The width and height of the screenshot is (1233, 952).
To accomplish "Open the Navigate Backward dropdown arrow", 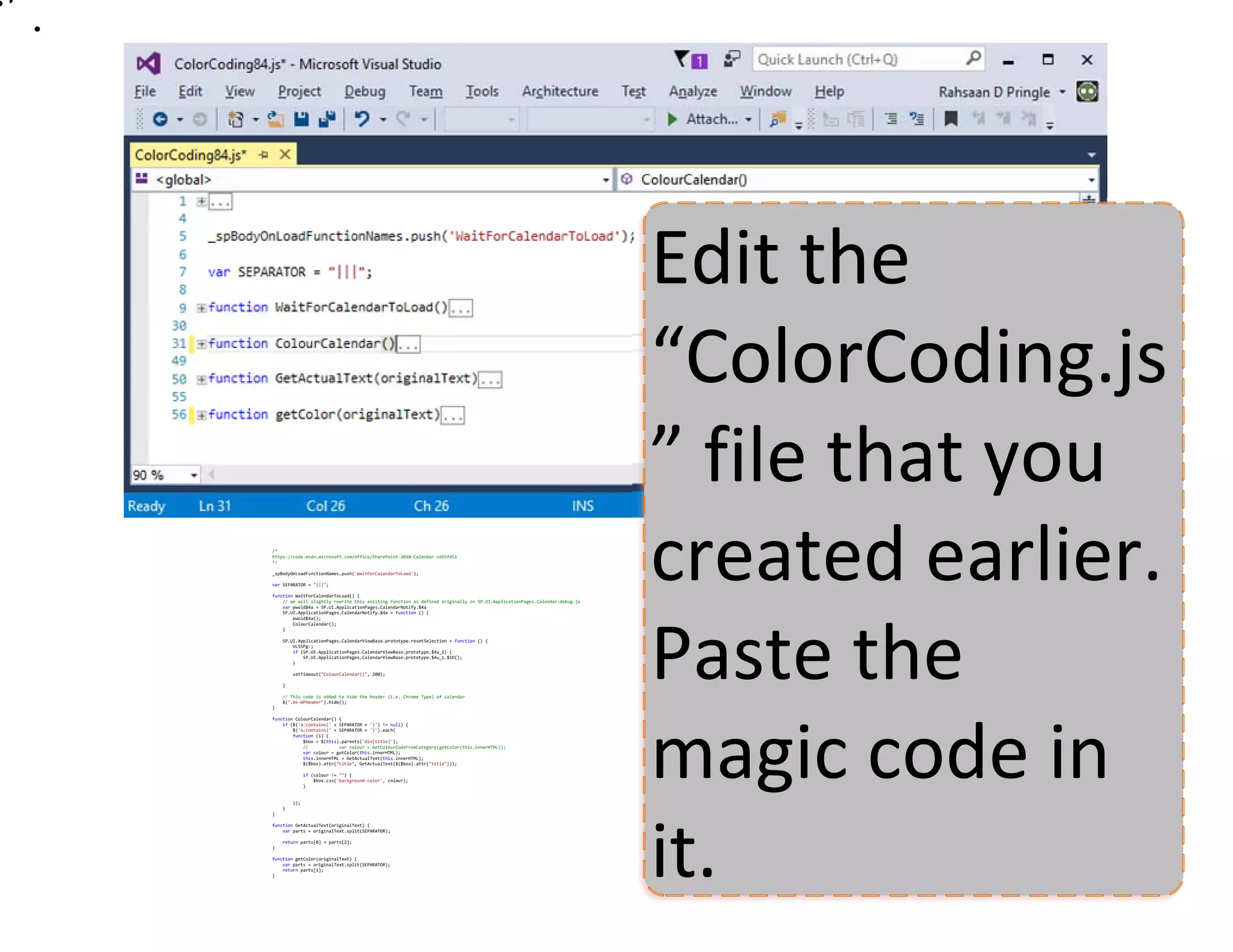I will tap(179, 120).
